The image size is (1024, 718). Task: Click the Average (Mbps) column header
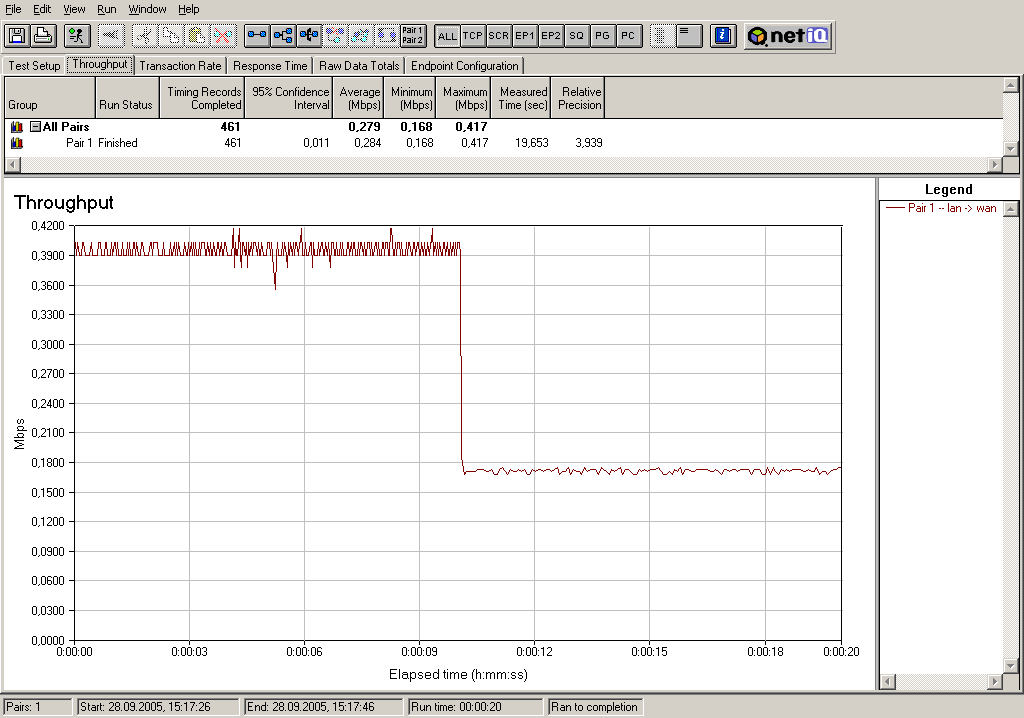[359, 98]
